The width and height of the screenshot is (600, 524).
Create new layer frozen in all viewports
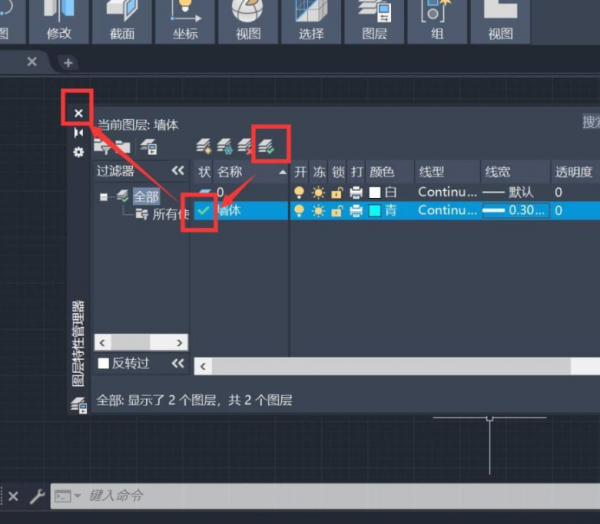pos(225,146)
